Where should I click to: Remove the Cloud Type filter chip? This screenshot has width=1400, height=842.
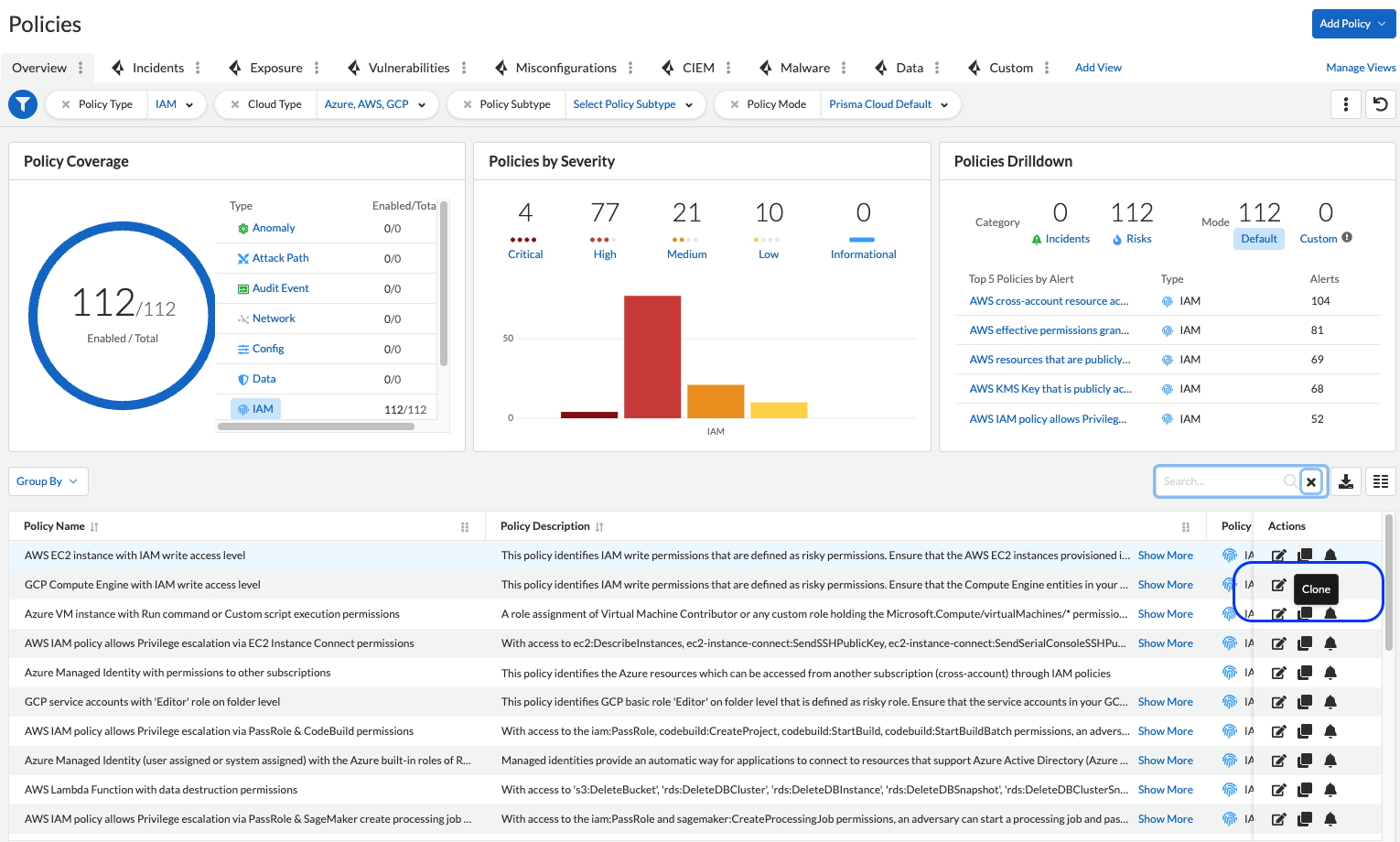click(x=235, y=104)
